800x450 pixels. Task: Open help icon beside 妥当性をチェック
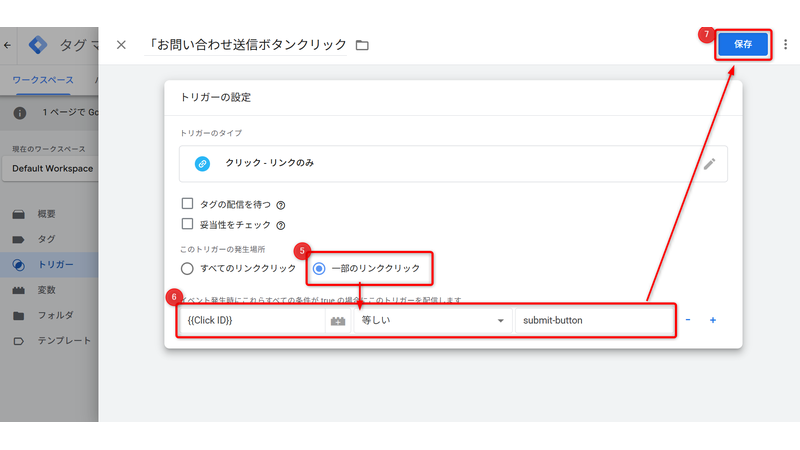click(x=281, y=226)
